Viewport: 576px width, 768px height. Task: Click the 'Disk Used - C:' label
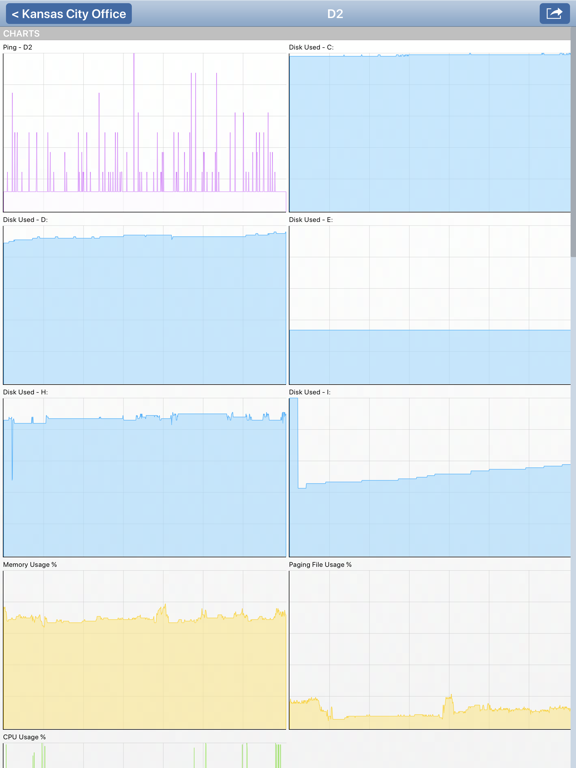tap(311, 47)
